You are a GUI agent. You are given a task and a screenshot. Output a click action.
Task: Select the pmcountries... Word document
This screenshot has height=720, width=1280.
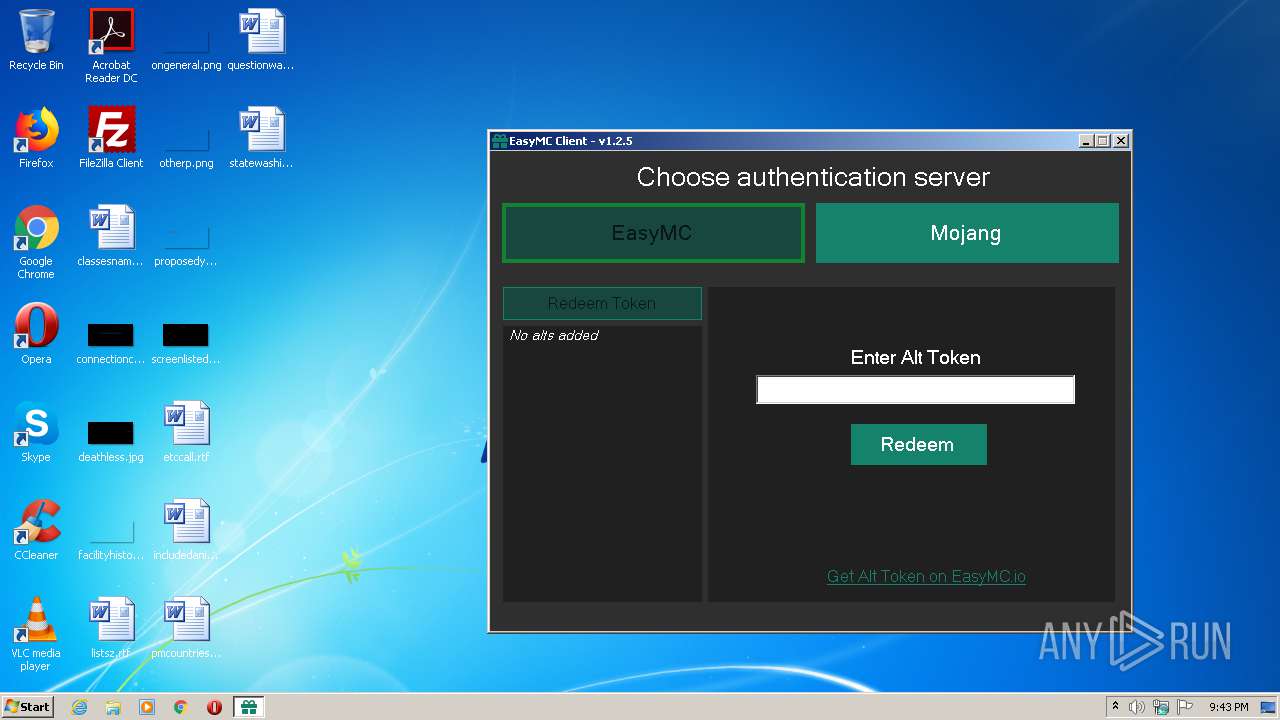186,629
